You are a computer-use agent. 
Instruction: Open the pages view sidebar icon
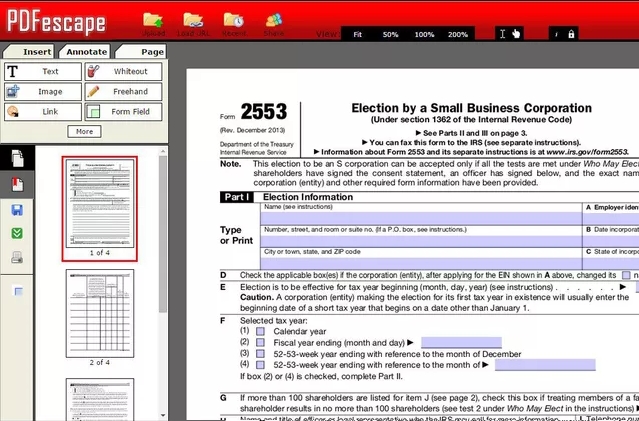[x=17, y=159]
